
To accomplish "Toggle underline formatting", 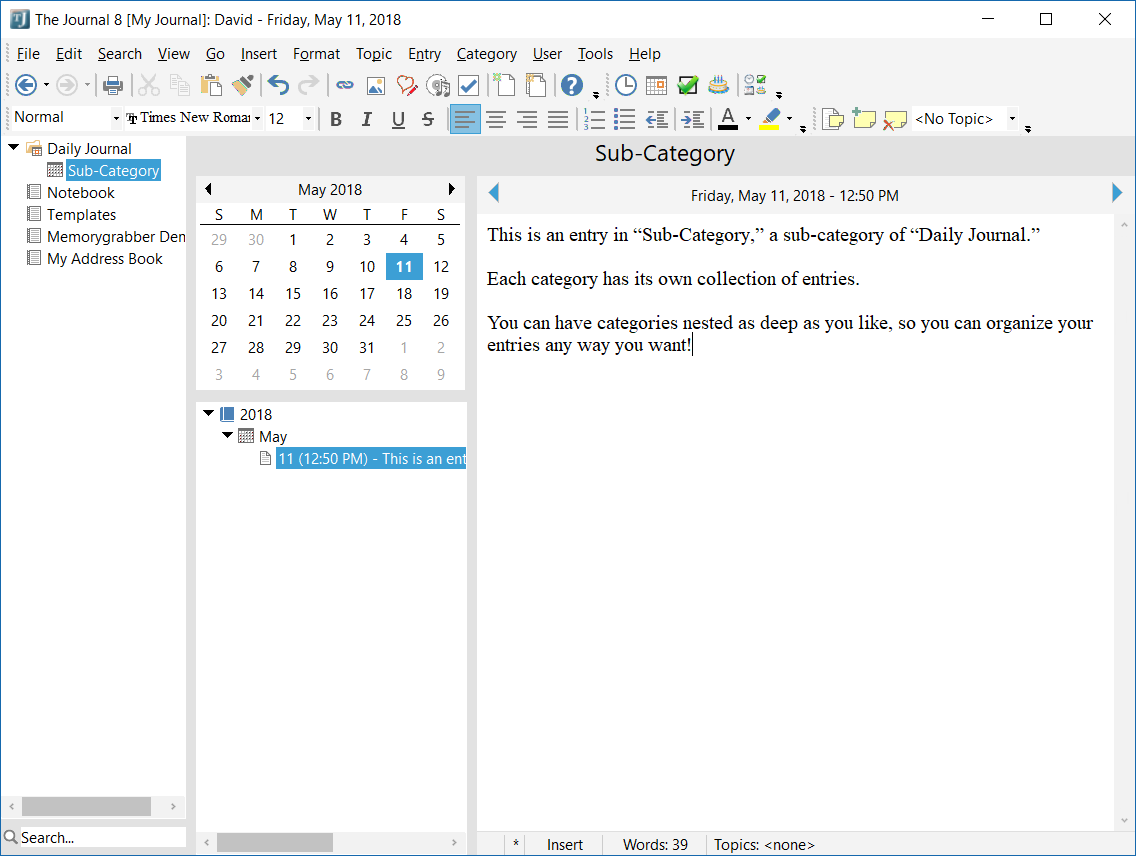I will click(x=398, y=119).
